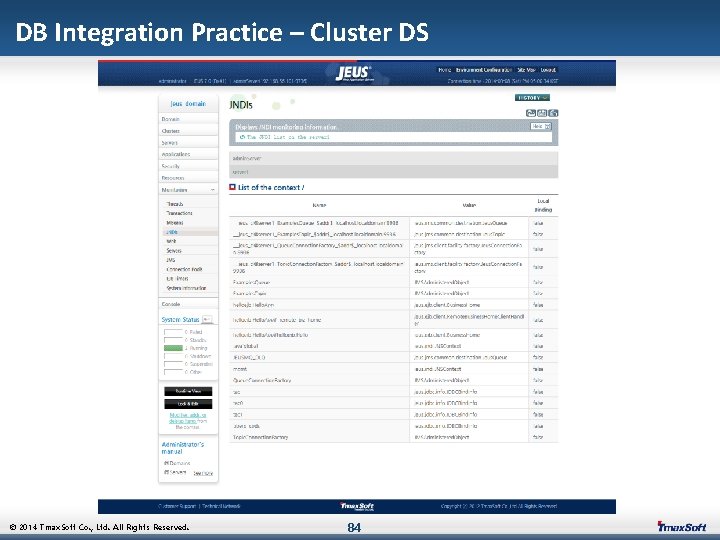The image size is (720, 540).
Task: Click the JEUSMQ_DLQ entry in Name column
Action: pos(249,357)
